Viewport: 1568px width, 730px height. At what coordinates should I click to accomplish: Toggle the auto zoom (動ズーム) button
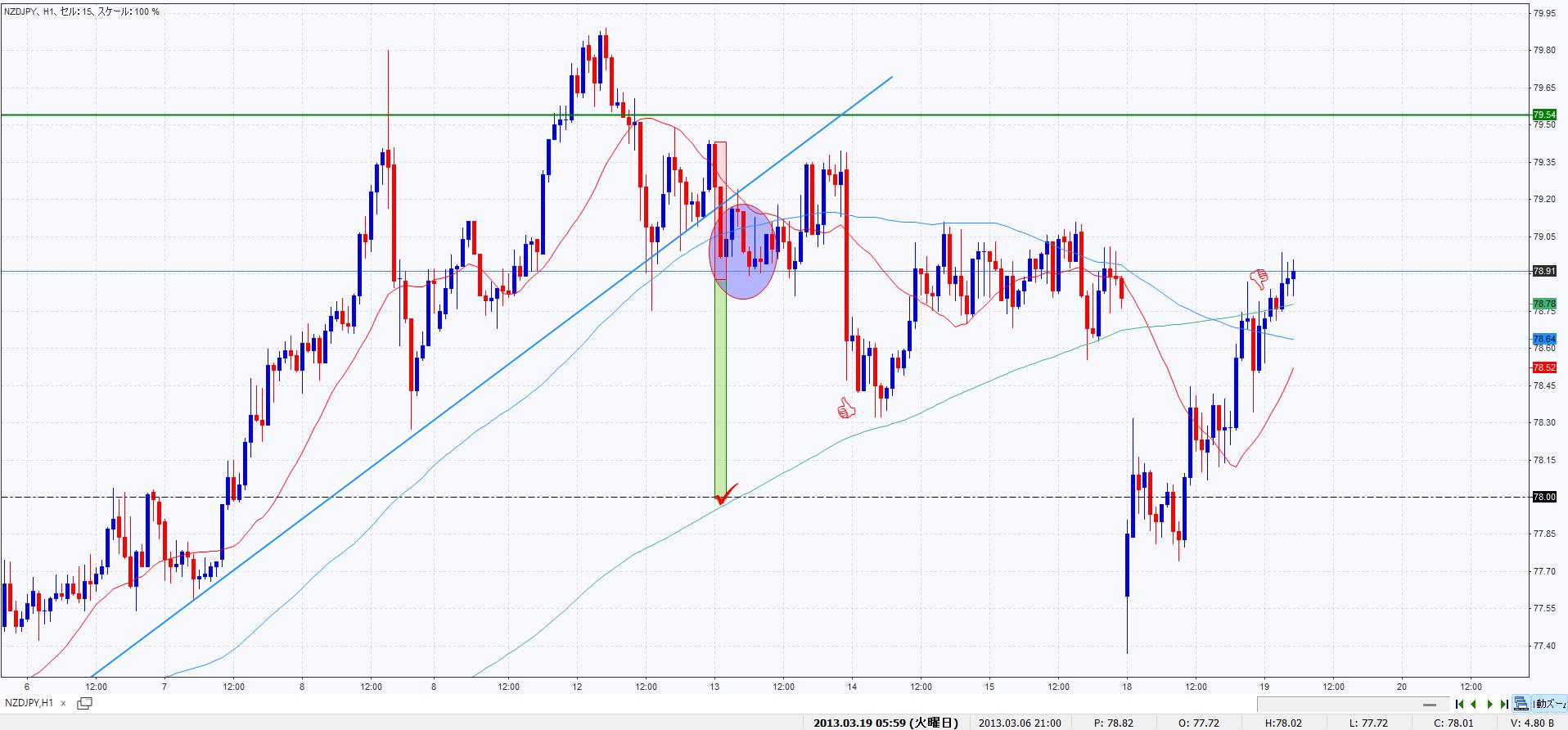1549,704
